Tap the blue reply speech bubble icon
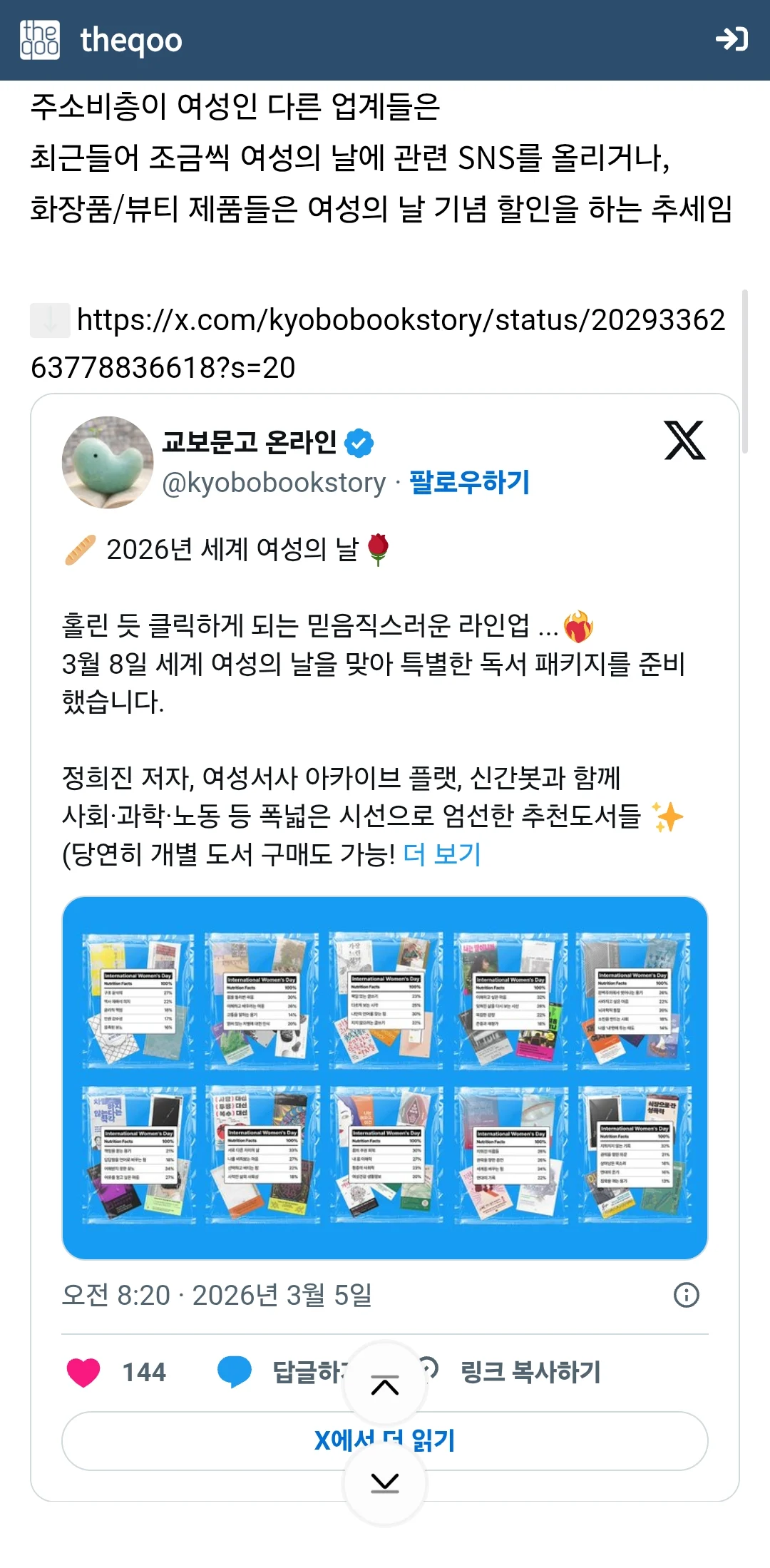This screenshot has height=1568, width=770. (x=235, y=1371)
